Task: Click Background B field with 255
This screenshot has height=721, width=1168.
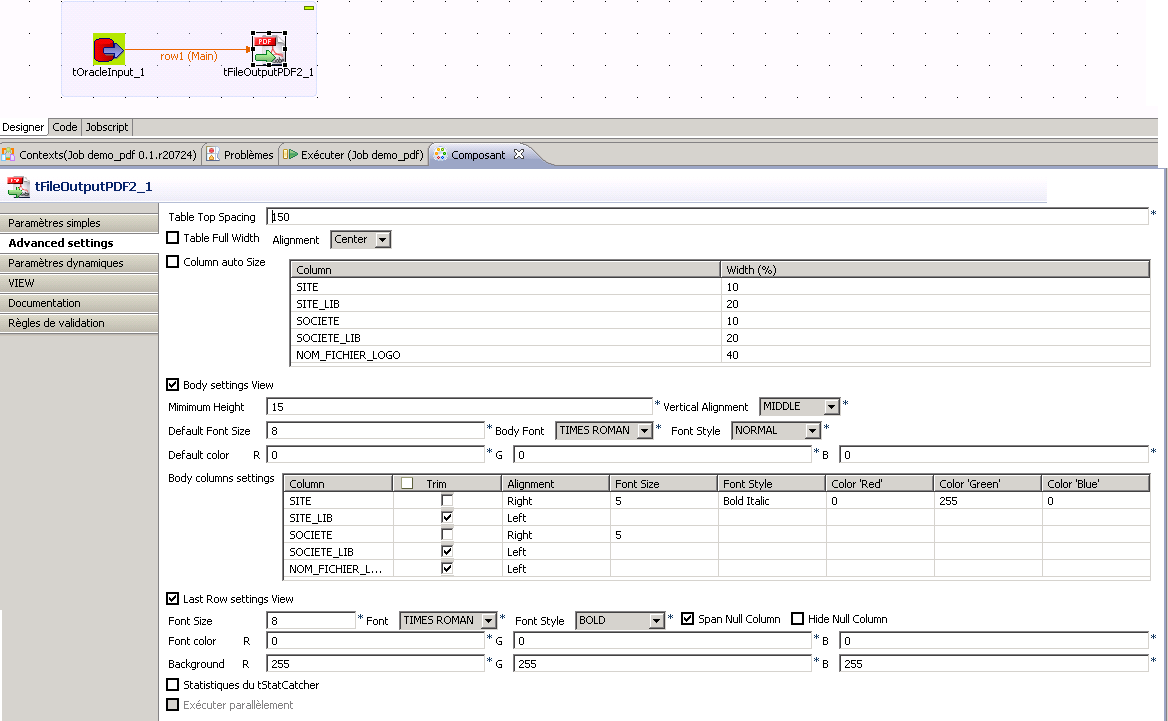Action: [994, 664]
